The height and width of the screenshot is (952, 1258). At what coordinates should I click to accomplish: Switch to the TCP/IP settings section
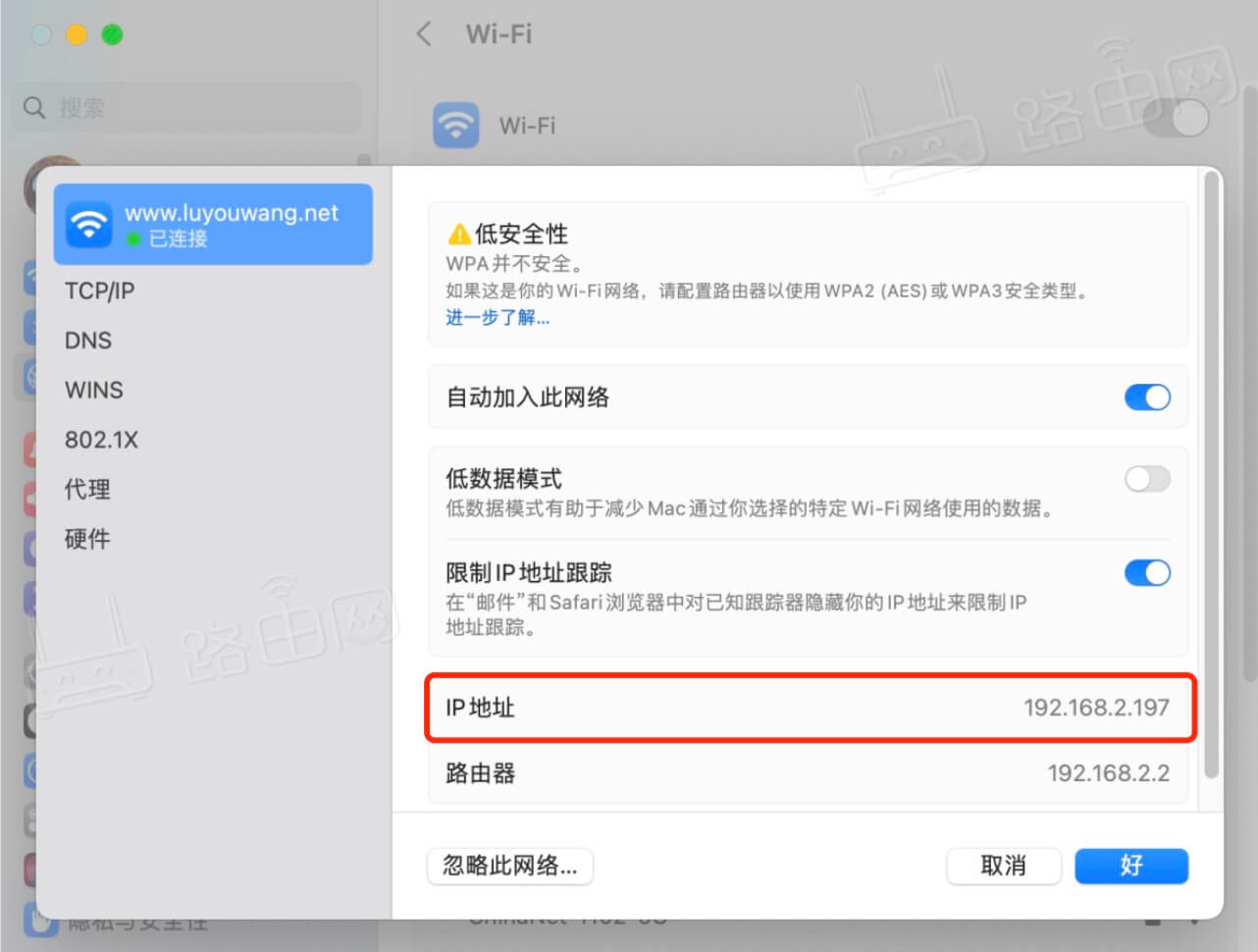click(99, 291)
